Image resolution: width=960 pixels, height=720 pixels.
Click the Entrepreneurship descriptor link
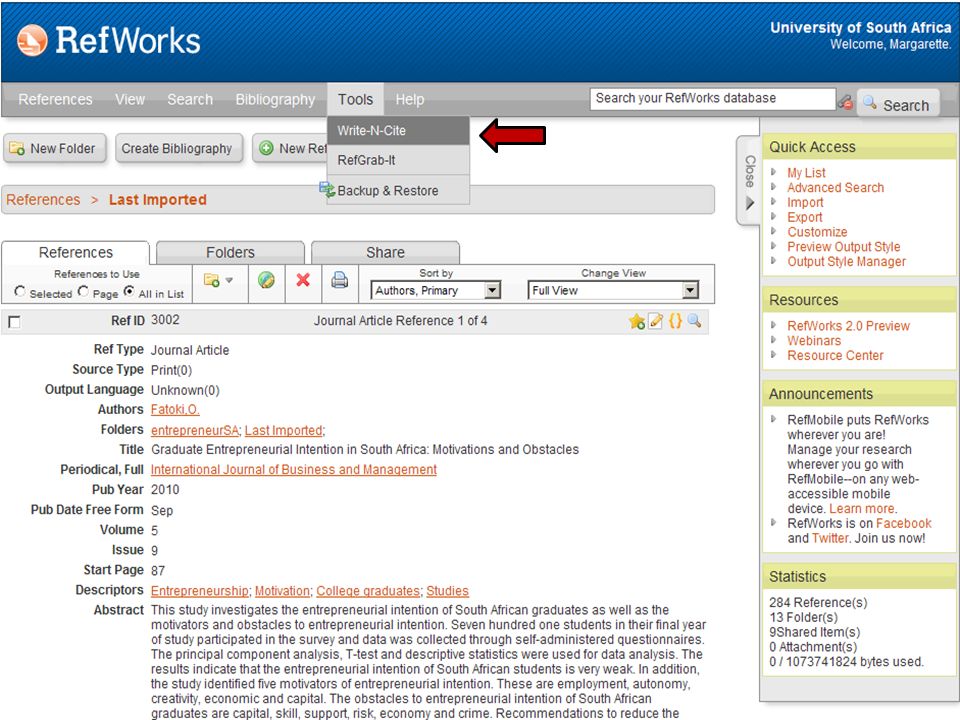pos(200,591)
